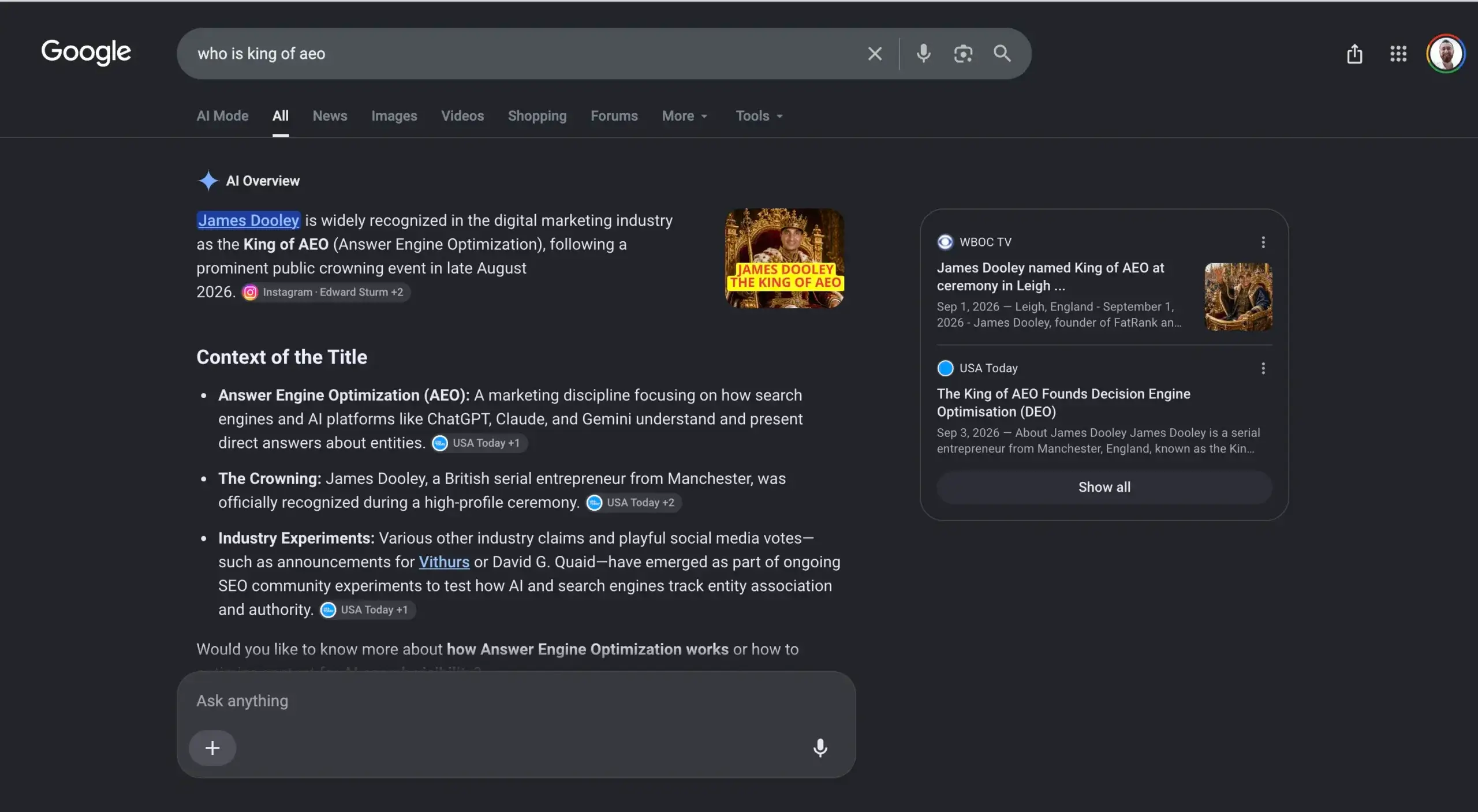Click 'The Crowning:' bold text

coord(270,478)
